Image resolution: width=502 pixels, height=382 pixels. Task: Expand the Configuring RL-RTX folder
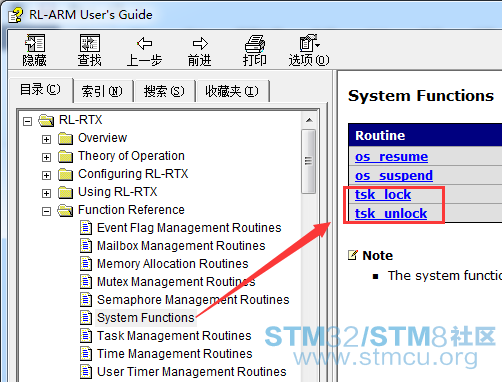(x=46, y=175)
